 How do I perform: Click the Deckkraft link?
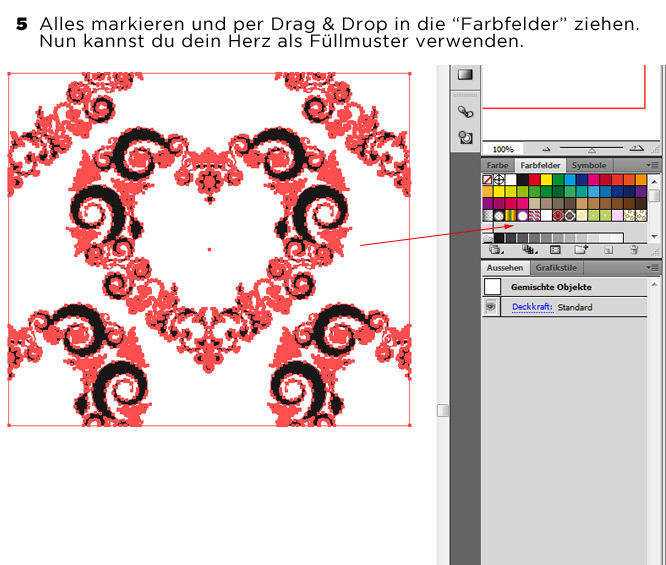click(532, 308)
